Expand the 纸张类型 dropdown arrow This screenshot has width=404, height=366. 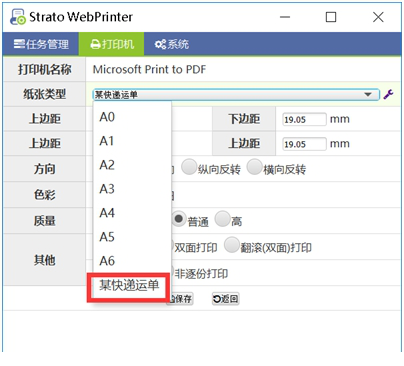368,95
